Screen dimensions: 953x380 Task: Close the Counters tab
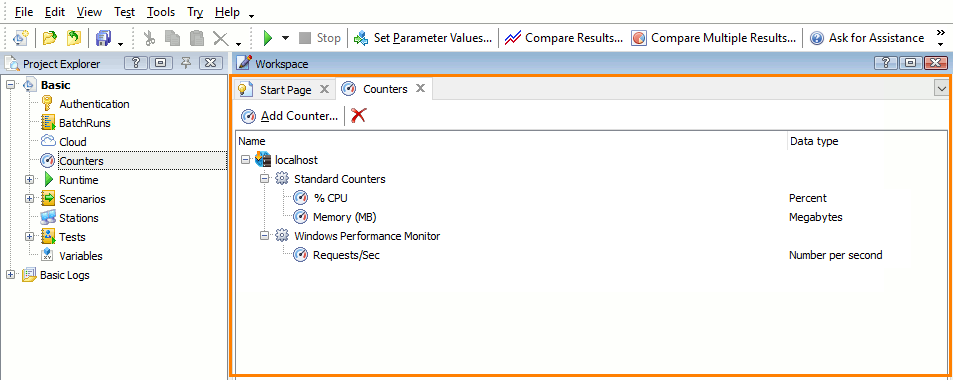(x=420, y=89)
